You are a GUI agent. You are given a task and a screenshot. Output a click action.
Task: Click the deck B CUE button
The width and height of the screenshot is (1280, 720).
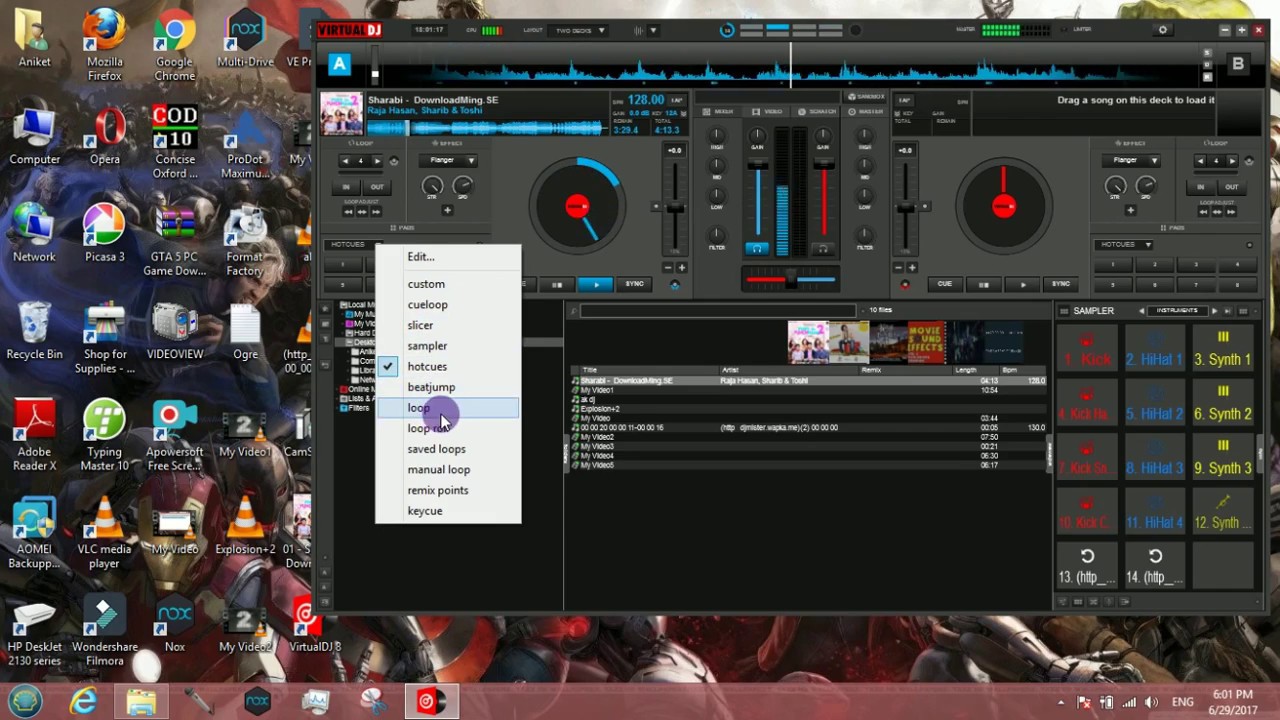pos(944,284)
